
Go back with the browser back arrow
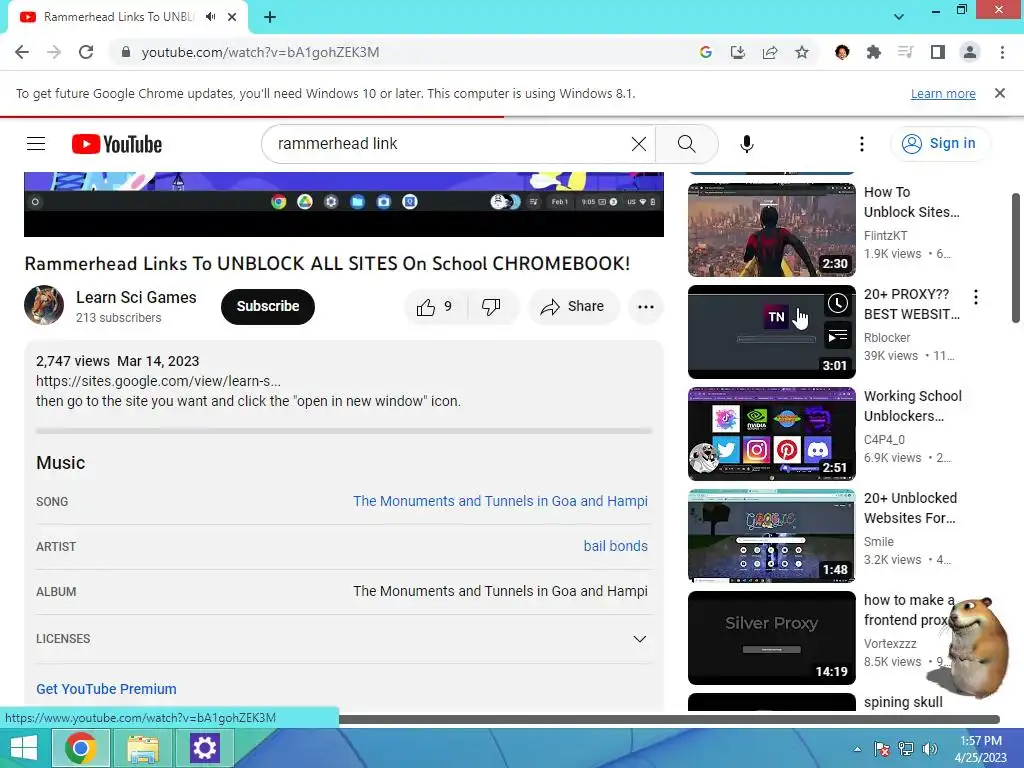coord(22,52)
